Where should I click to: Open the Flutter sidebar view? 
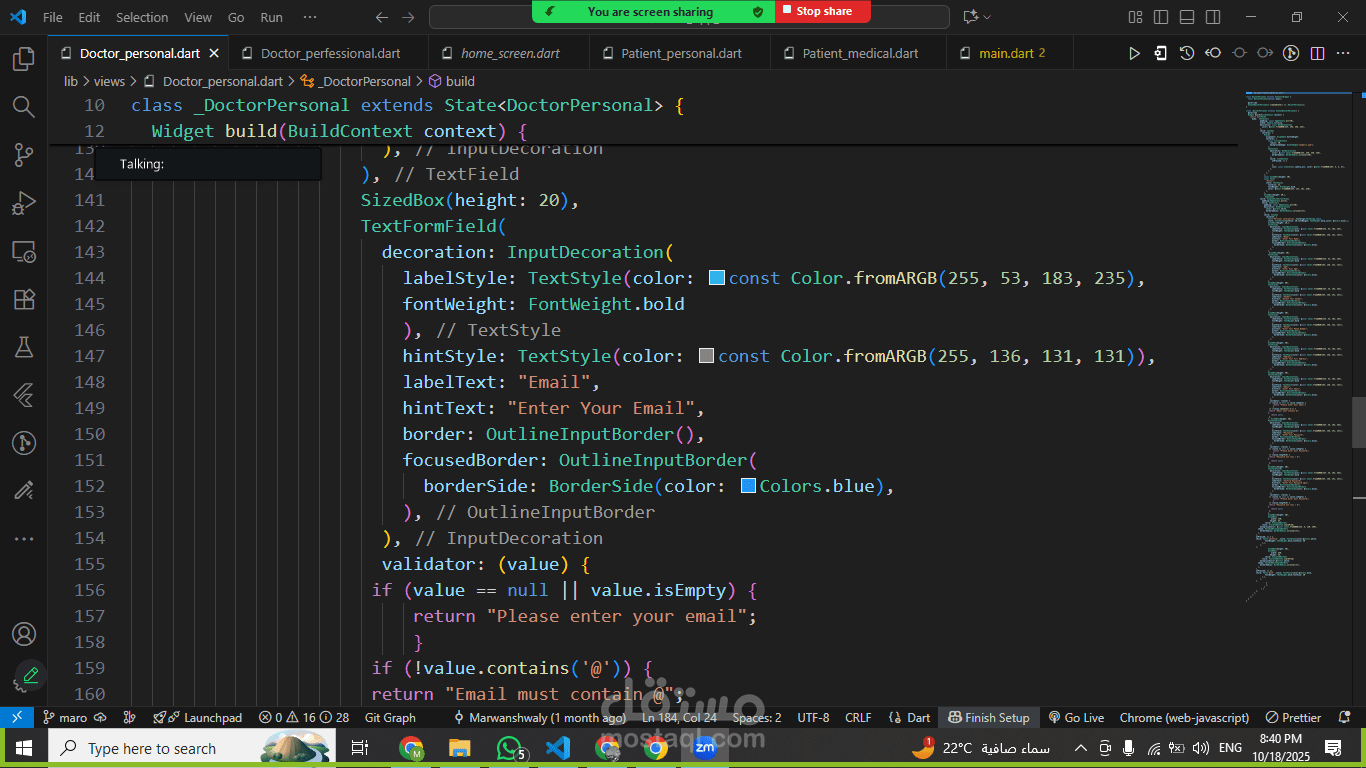coord(23,395)
